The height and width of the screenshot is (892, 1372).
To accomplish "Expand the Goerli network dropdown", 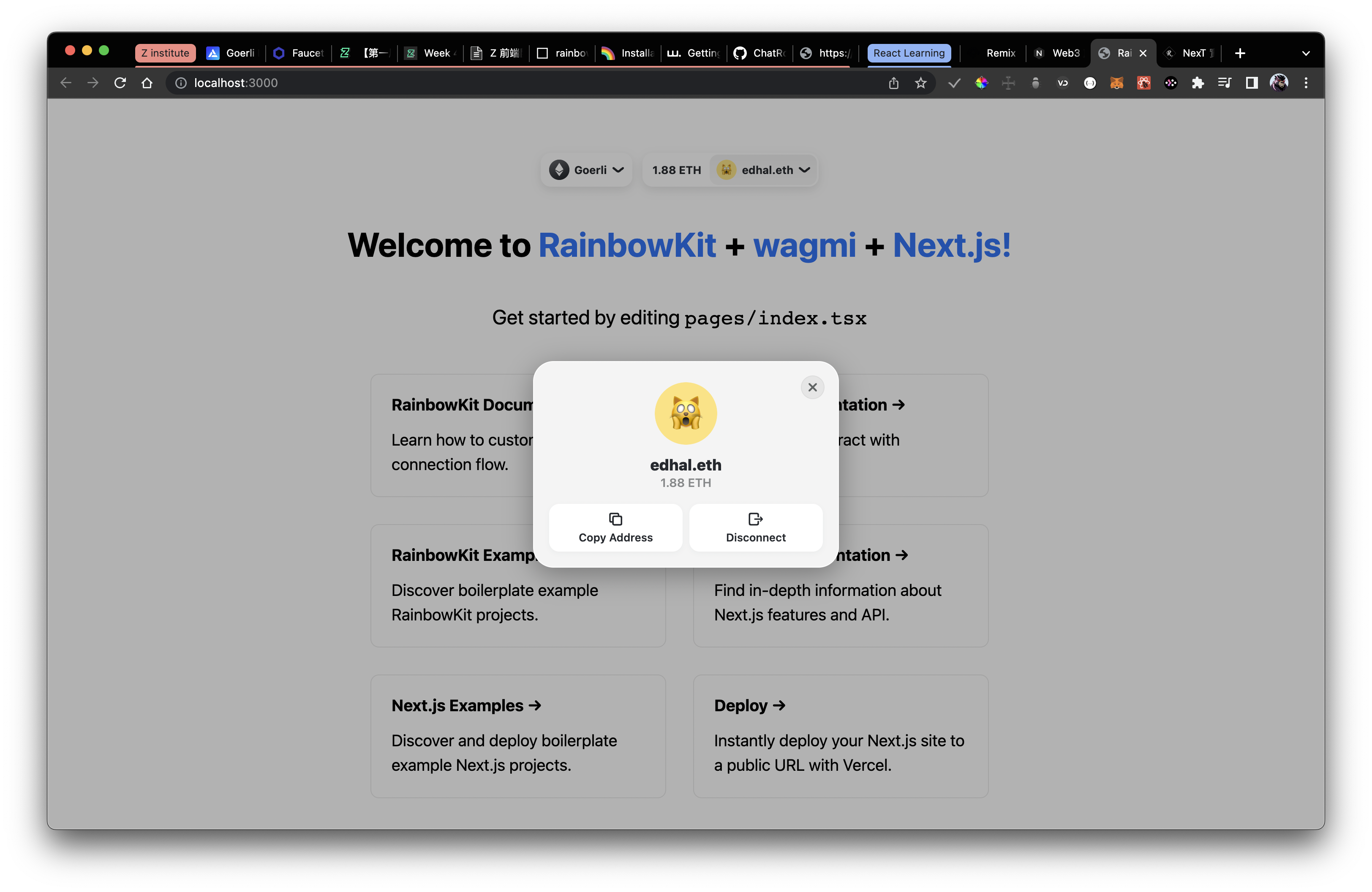I will pyautogui.click(x=586, y=170).
